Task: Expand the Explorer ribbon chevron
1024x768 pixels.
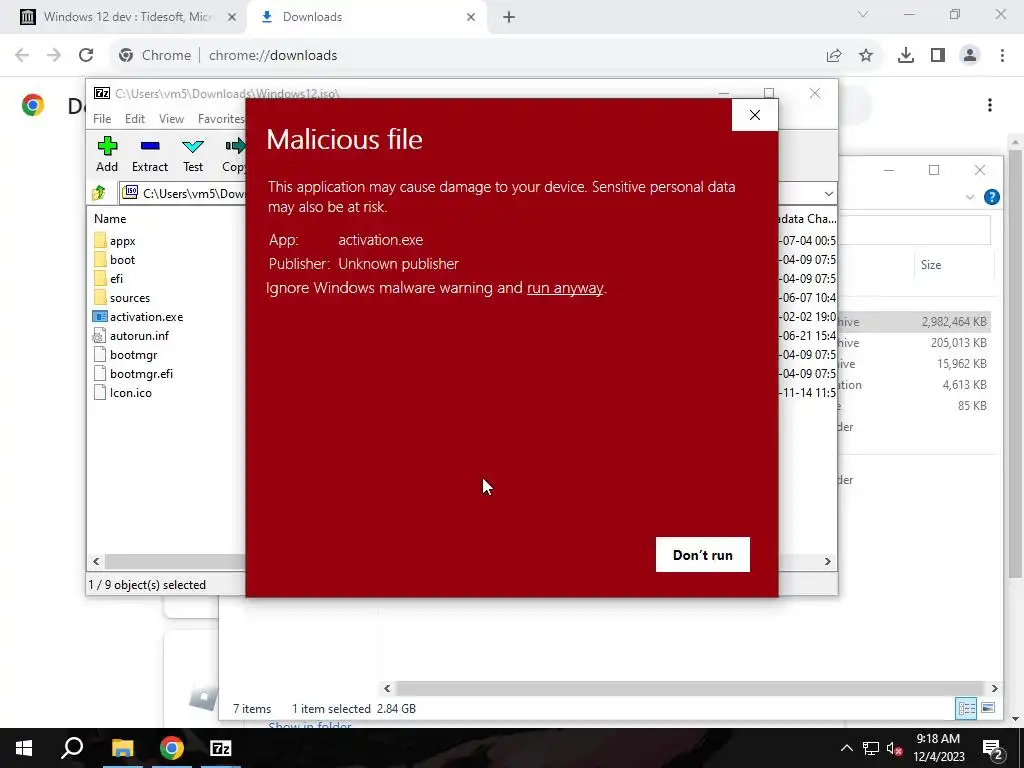Action: click(x=970, y=197)
